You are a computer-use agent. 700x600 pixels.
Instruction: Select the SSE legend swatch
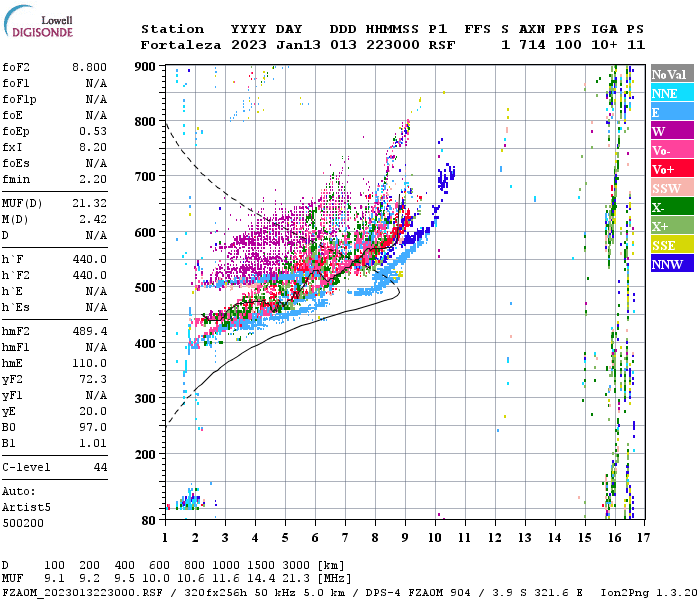coord(672,245)
